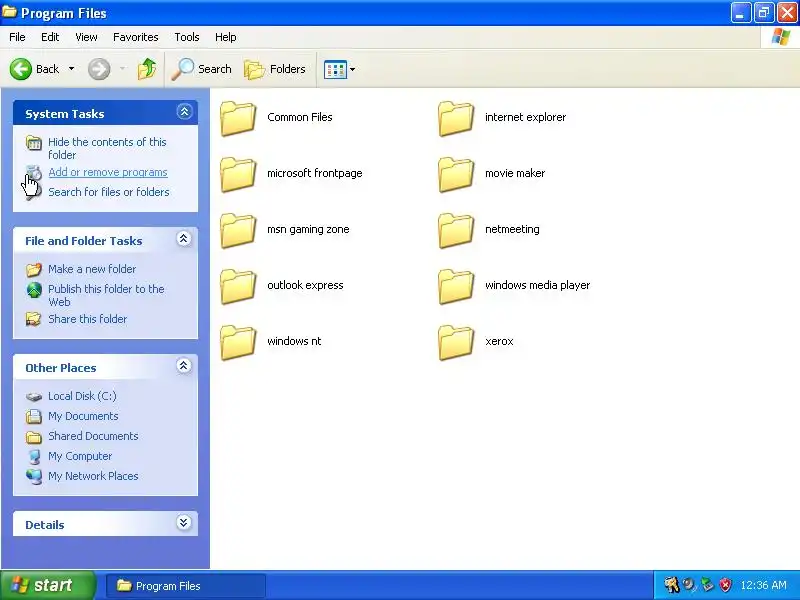Click Add or remove programs link

coord(108,172)
